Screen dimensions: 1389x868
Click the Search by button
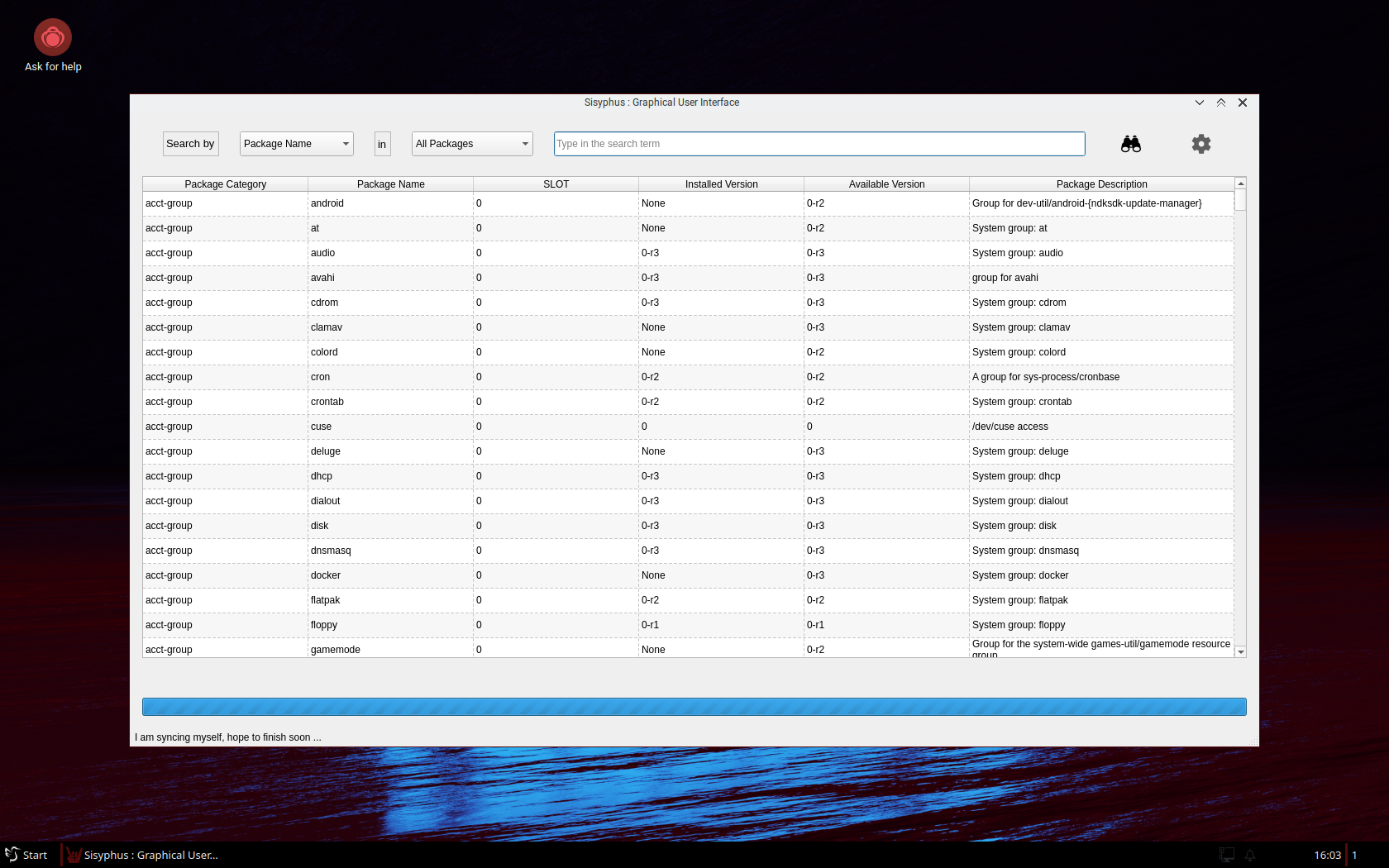point(190,144)
